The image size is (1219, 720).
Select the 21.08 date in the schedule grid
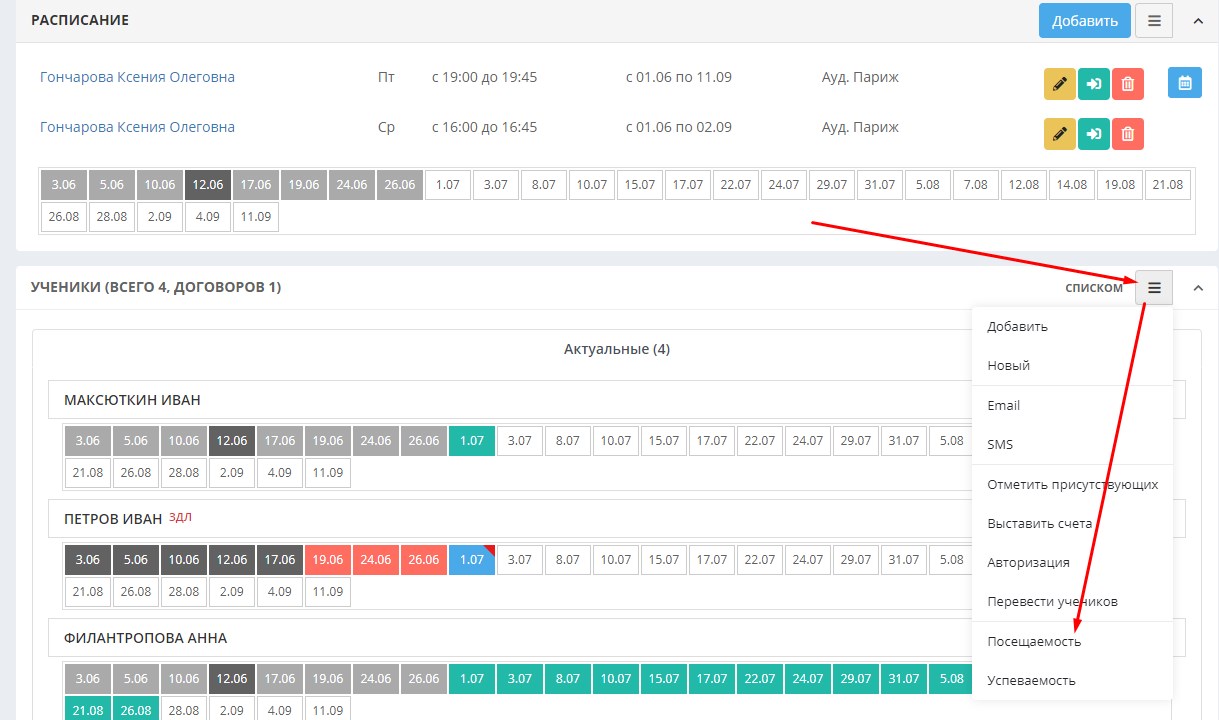pyautogui.click(x=1168, y=185)
